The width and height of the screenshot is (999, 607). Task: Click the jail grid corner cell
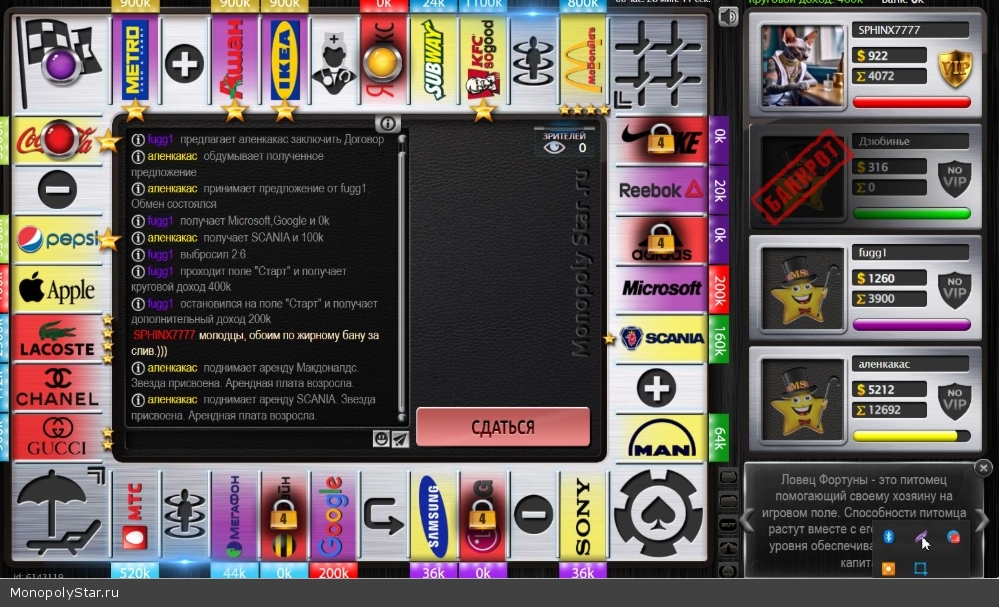(658, 62)
